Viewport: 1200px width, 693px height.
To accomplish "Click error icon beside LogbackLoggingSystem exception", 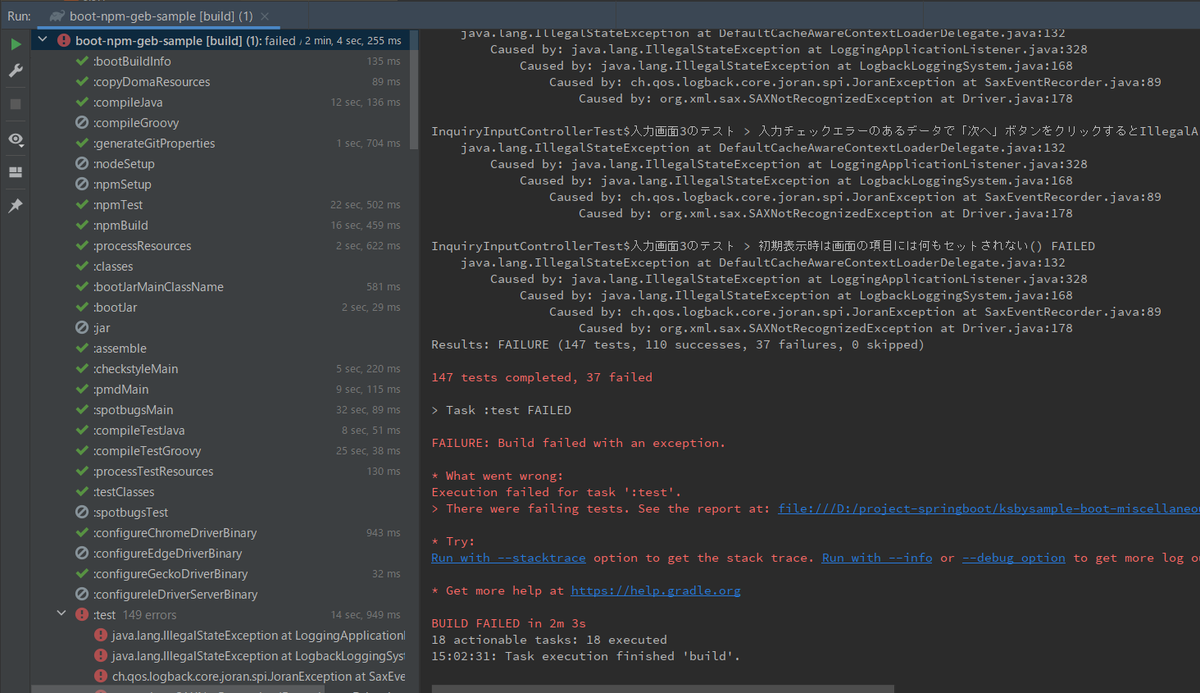I will click(100, 656).
